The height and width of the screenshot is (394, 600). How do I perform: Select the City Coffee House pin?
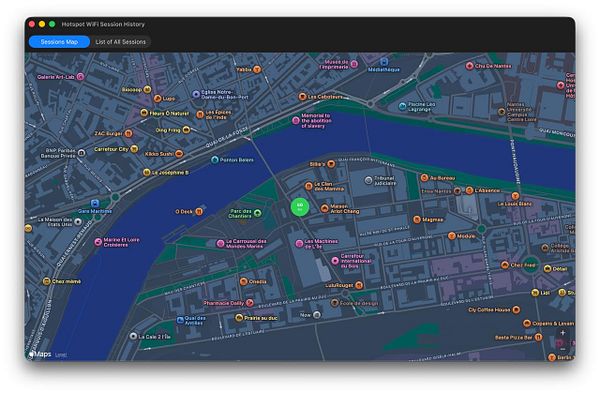516,309
